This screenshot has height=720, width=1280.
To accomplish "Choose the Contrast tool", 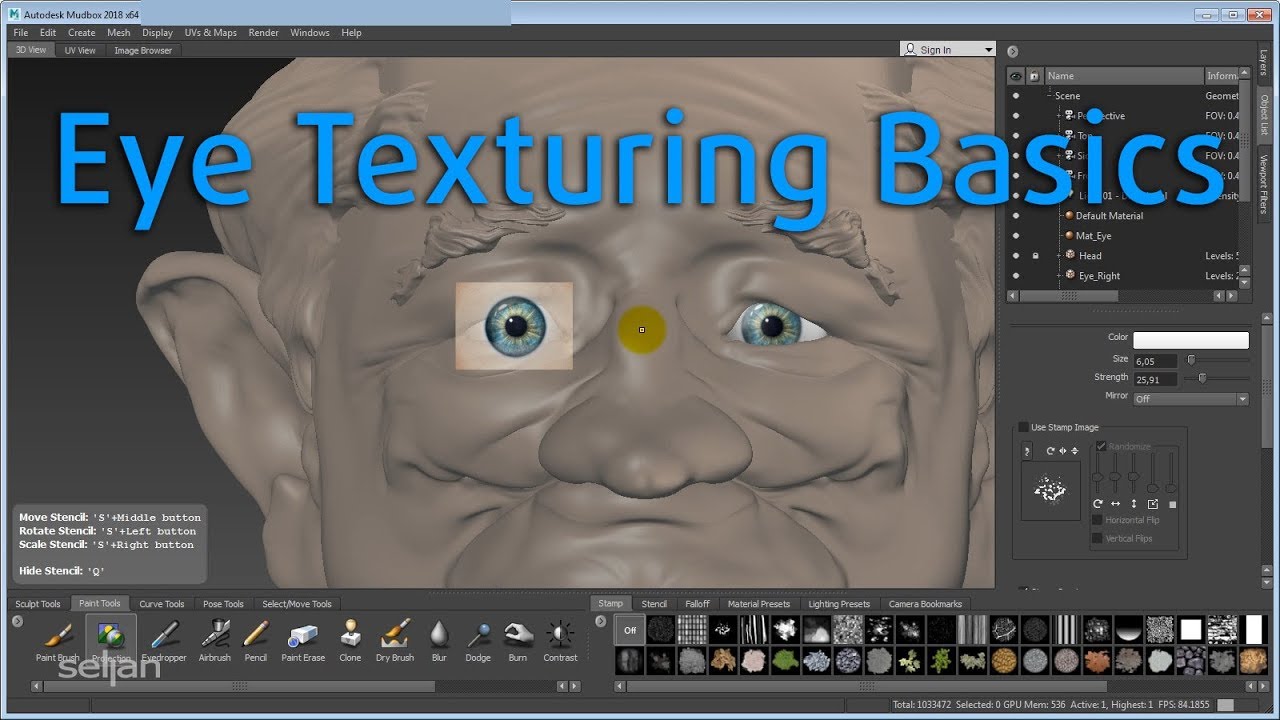I will [x=560, y=640].
